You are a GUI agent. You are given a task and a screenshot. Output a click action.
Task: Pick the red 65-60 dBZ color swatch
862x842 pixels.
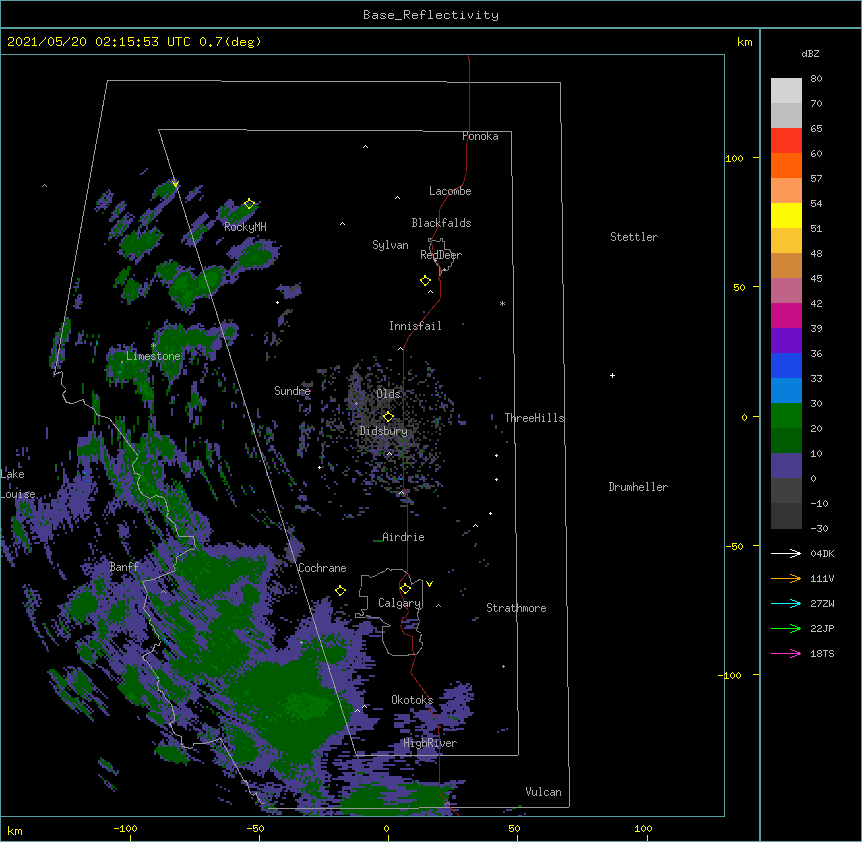click(786, 141)
